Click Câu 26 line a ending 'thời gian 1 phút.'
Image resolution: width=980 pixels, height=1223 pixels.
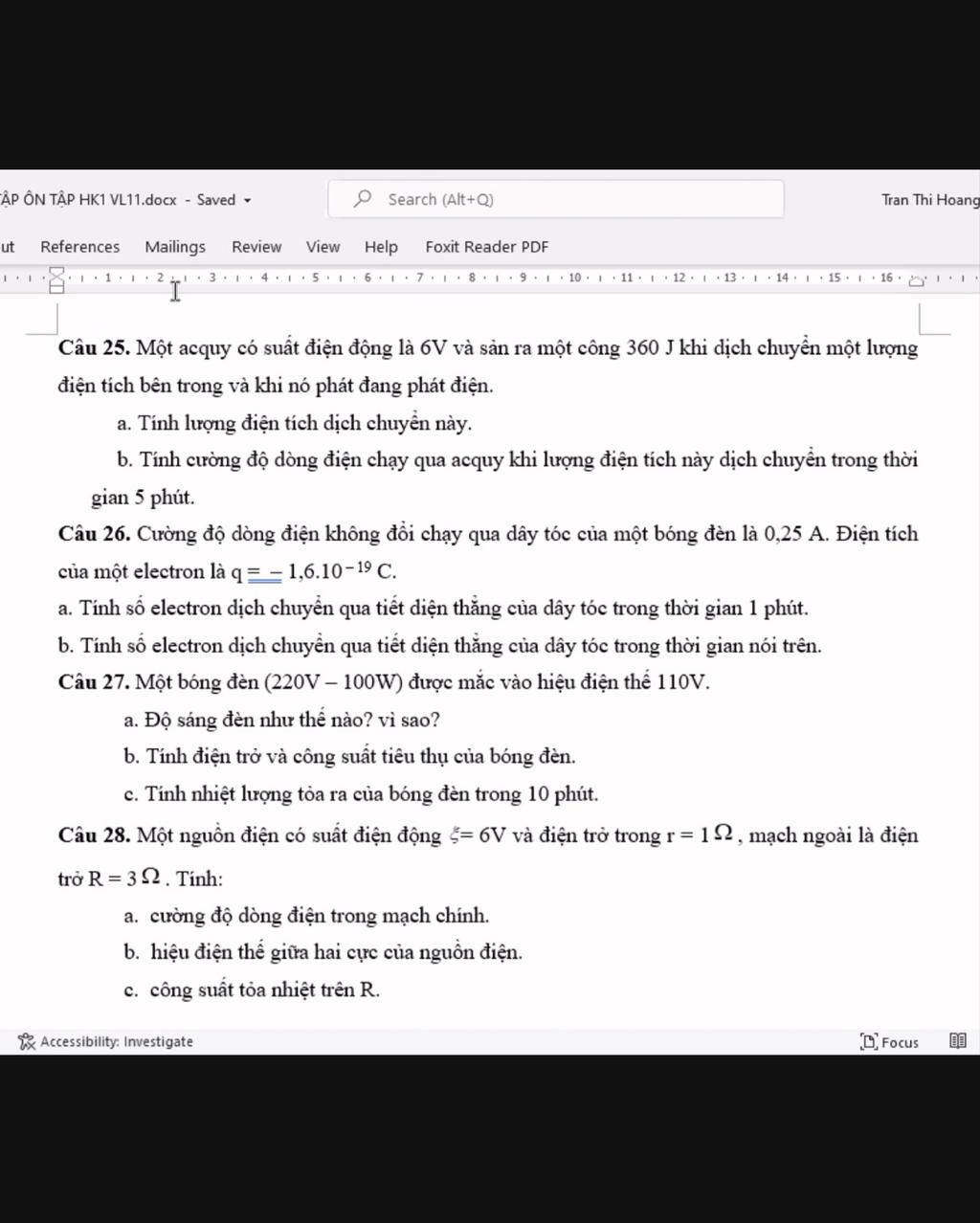click(433, 609)
